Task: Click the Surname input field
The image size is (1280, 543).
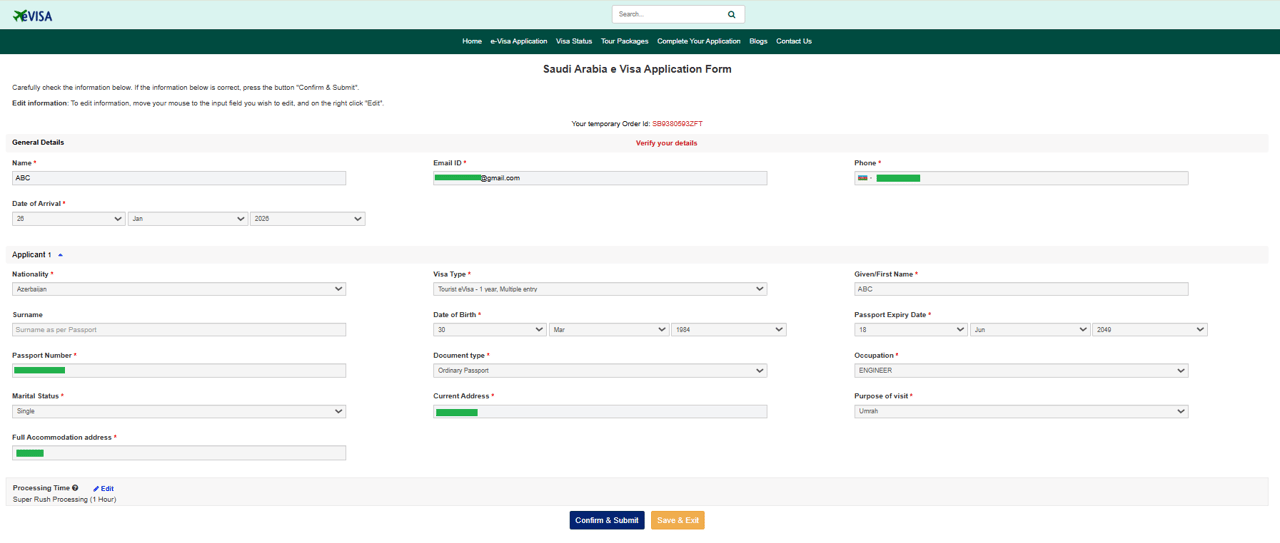Action: pos(179,330)
